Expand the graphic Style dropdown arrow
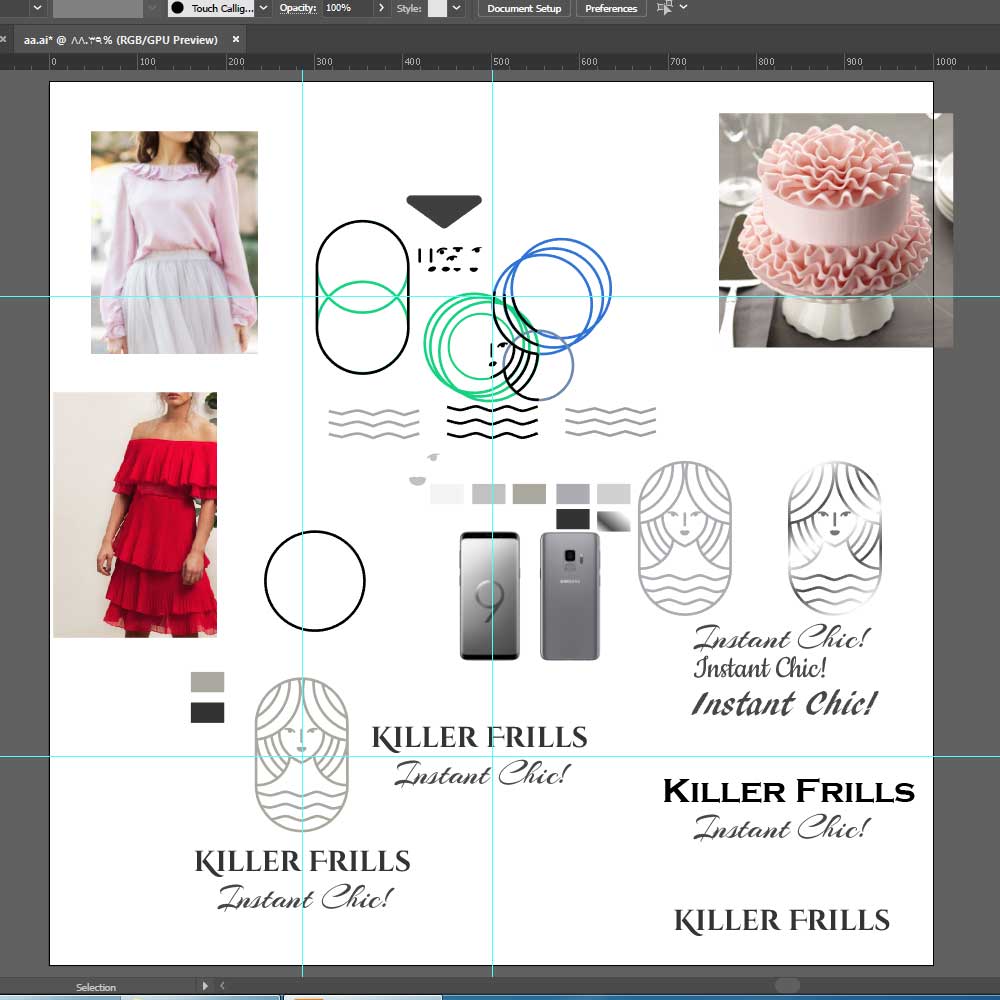Screen dimensions: 1000x1000 coord(457,8)
